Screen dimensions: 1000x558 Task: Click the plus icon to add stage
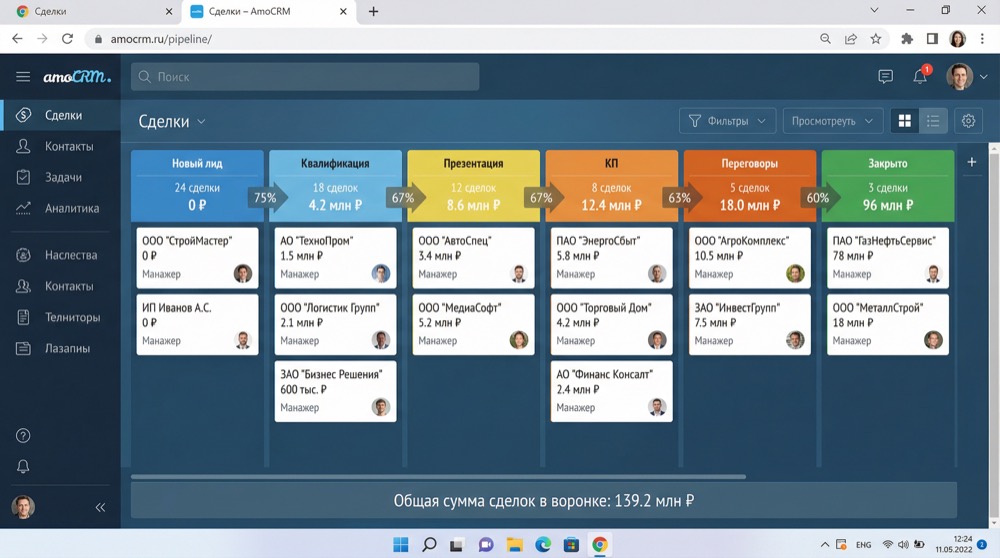coord(971,162)
